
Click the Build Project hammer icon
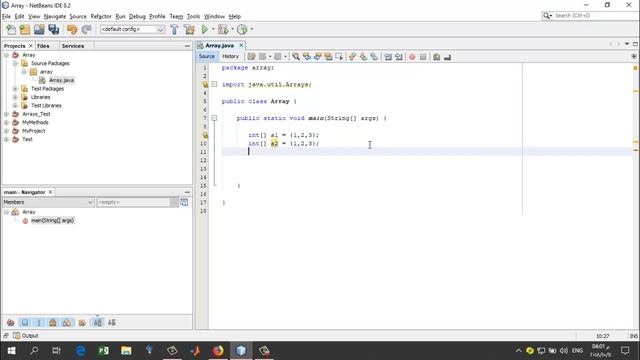174,29
